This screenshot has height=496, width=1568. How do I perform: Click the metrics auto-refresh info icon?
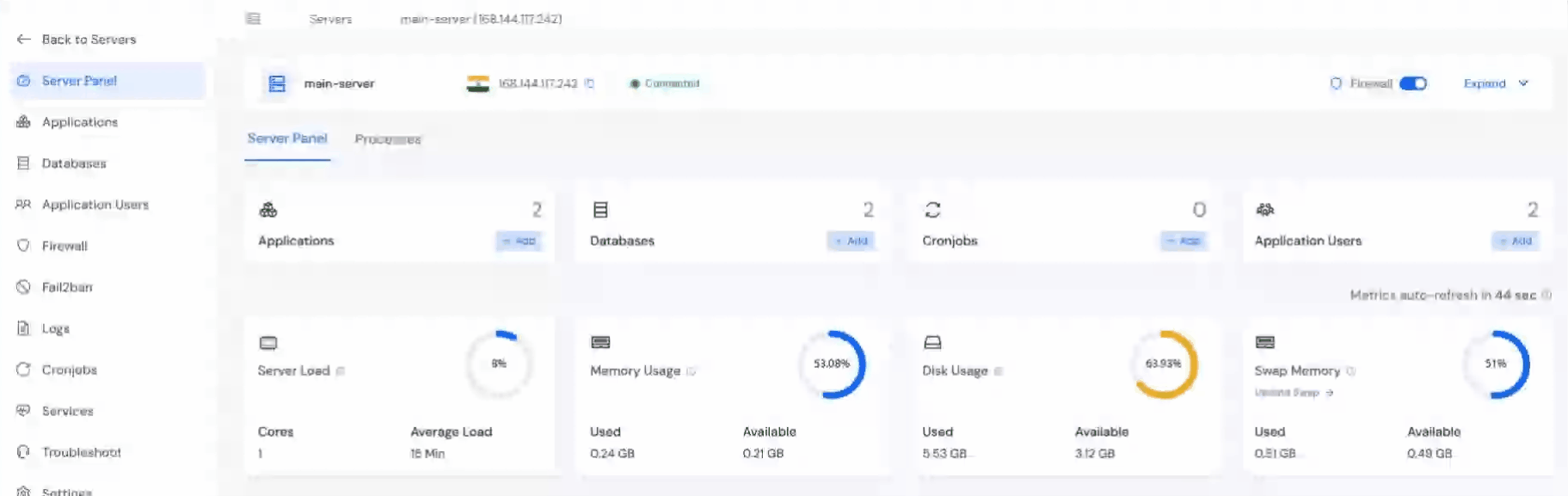pyautogui.click(x=1546, y=295)
